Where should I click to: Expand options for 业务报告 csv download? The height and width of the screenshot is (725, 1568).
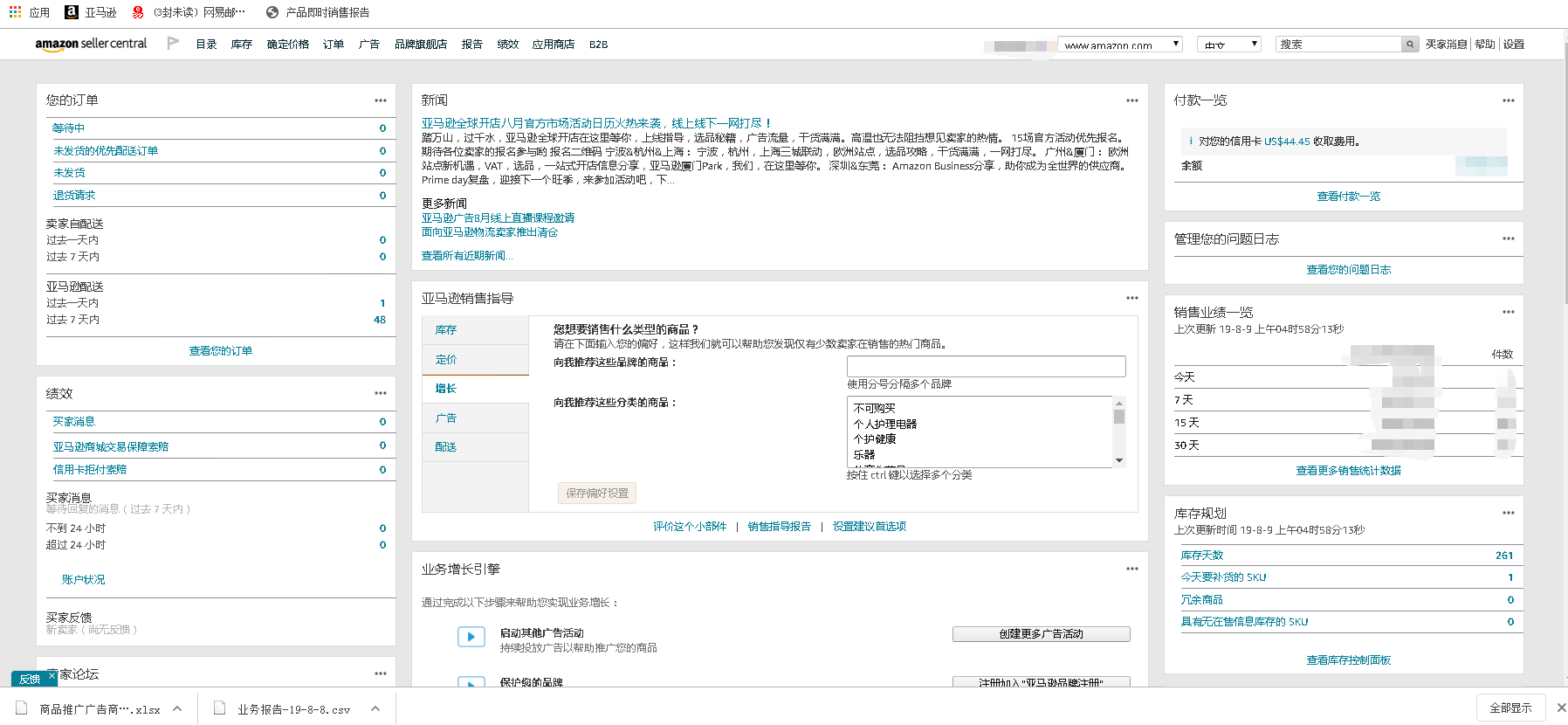click(x=375, y=708)
